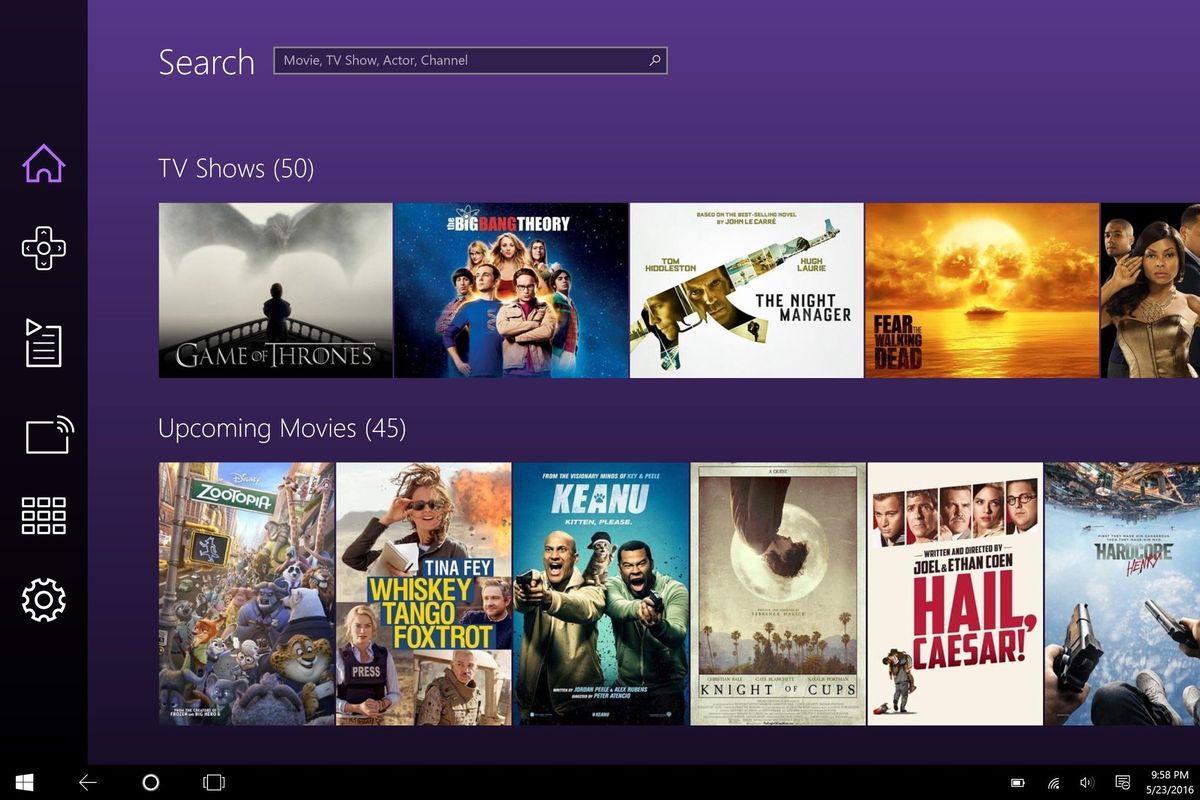Open the Hail, Caesar! poster
The width and height of the screenshot is (1200, 800).
pyautogui.click(x=954, y=593)
